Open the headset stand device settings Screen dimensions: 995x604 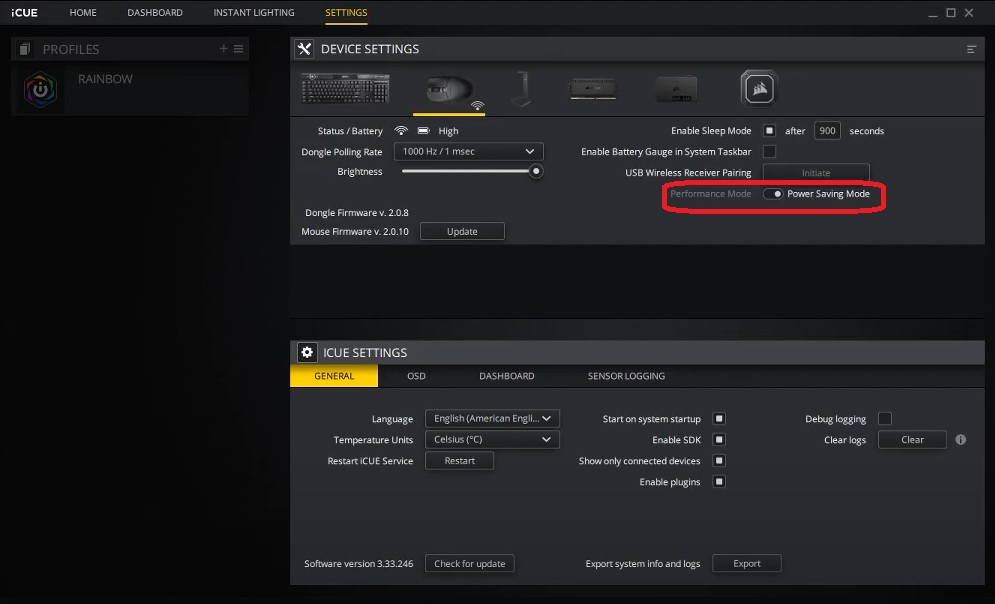click(x=521, y=88)
